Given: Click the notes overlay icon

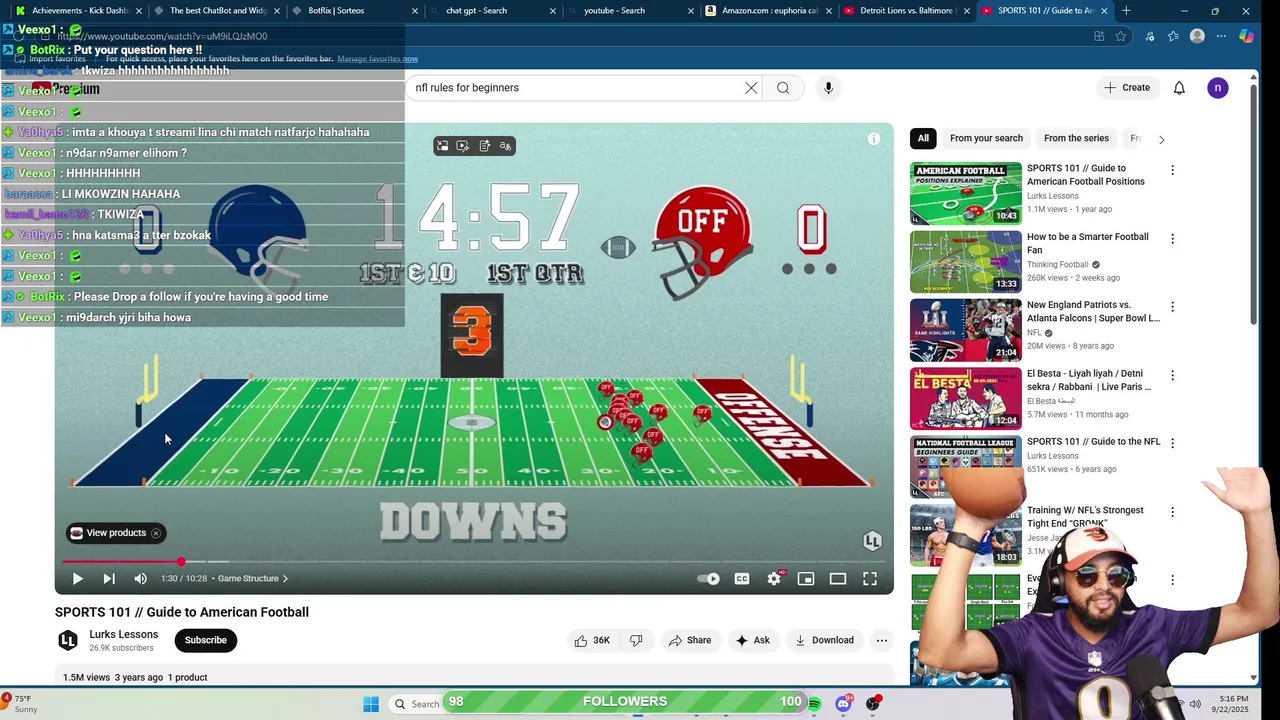Looking at the screenshot, I should tap(485, 146).
